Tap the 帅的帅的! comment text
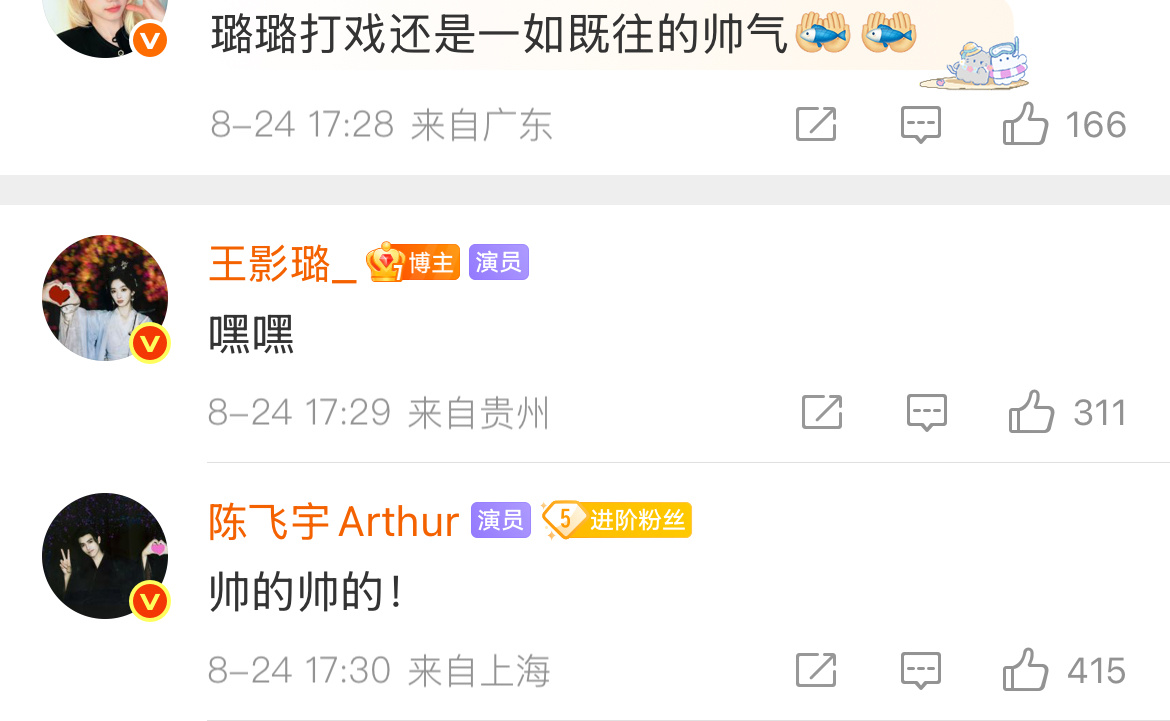Image resolution: width=1170 pixels, height=721 pixels. point(306,592)
